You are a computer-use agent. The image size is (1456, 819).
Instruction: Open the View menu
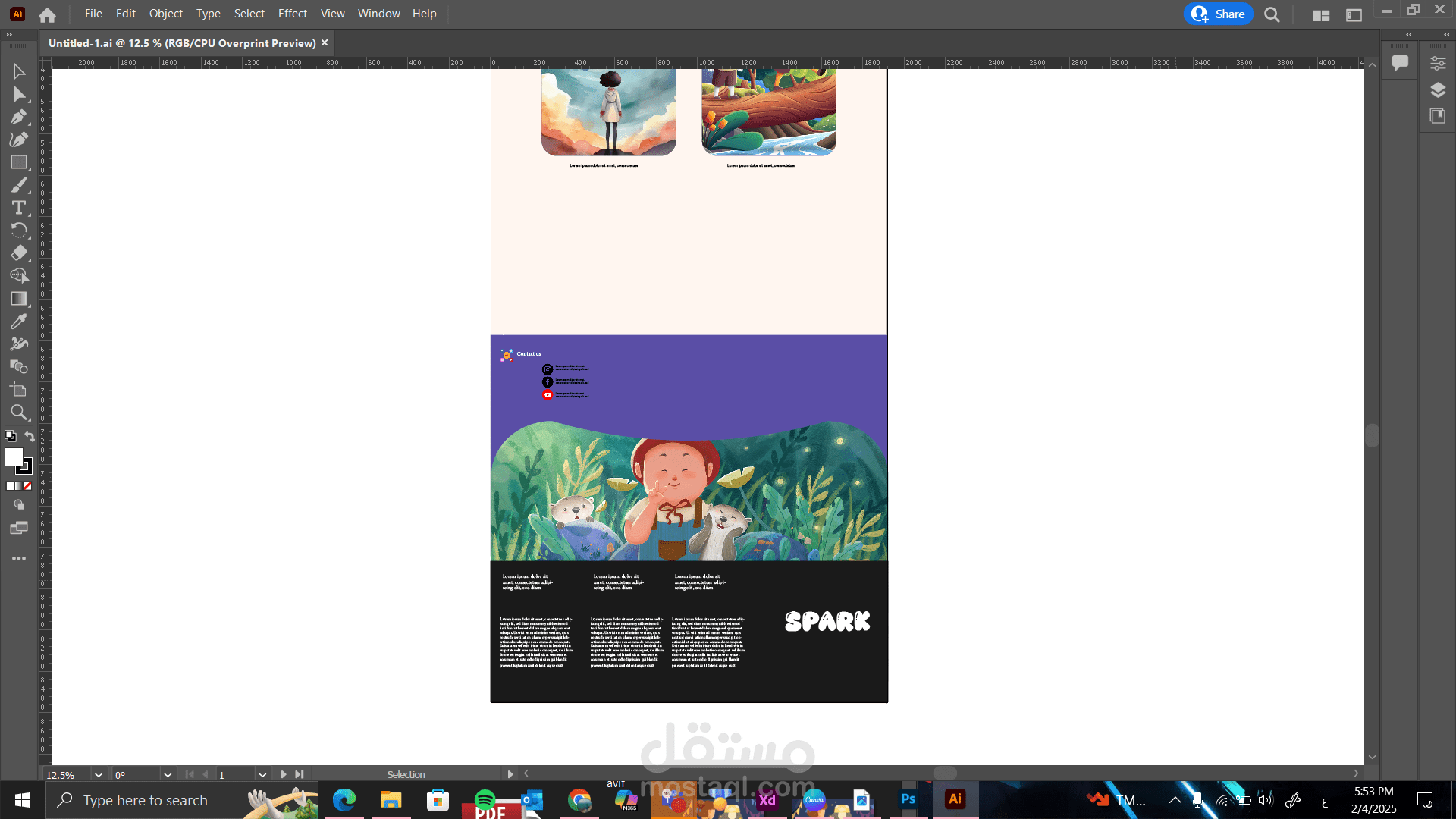coord(333,14)
